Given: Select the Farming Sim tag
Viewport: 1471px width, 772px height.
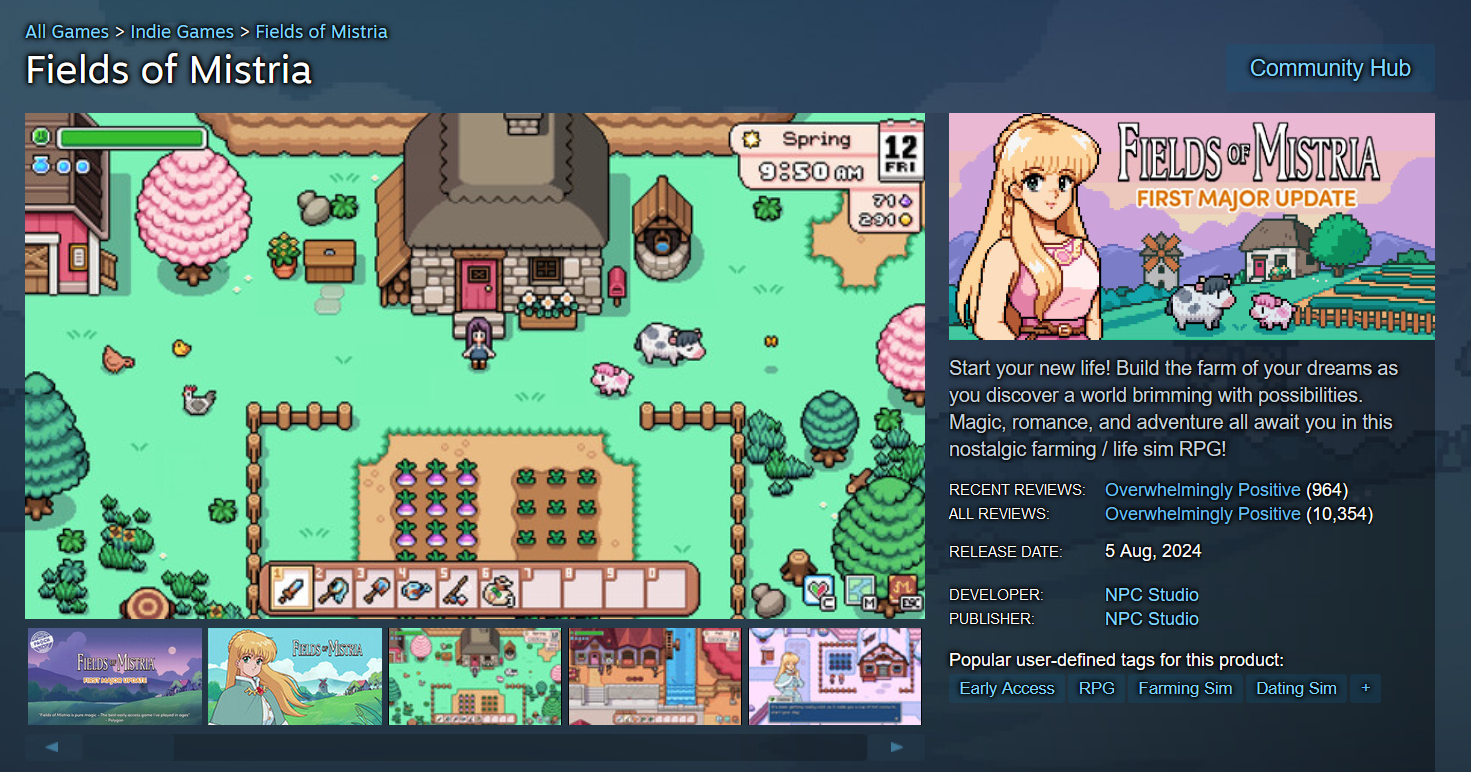Looking at the screenshot, I should (x=1185, y=688).
